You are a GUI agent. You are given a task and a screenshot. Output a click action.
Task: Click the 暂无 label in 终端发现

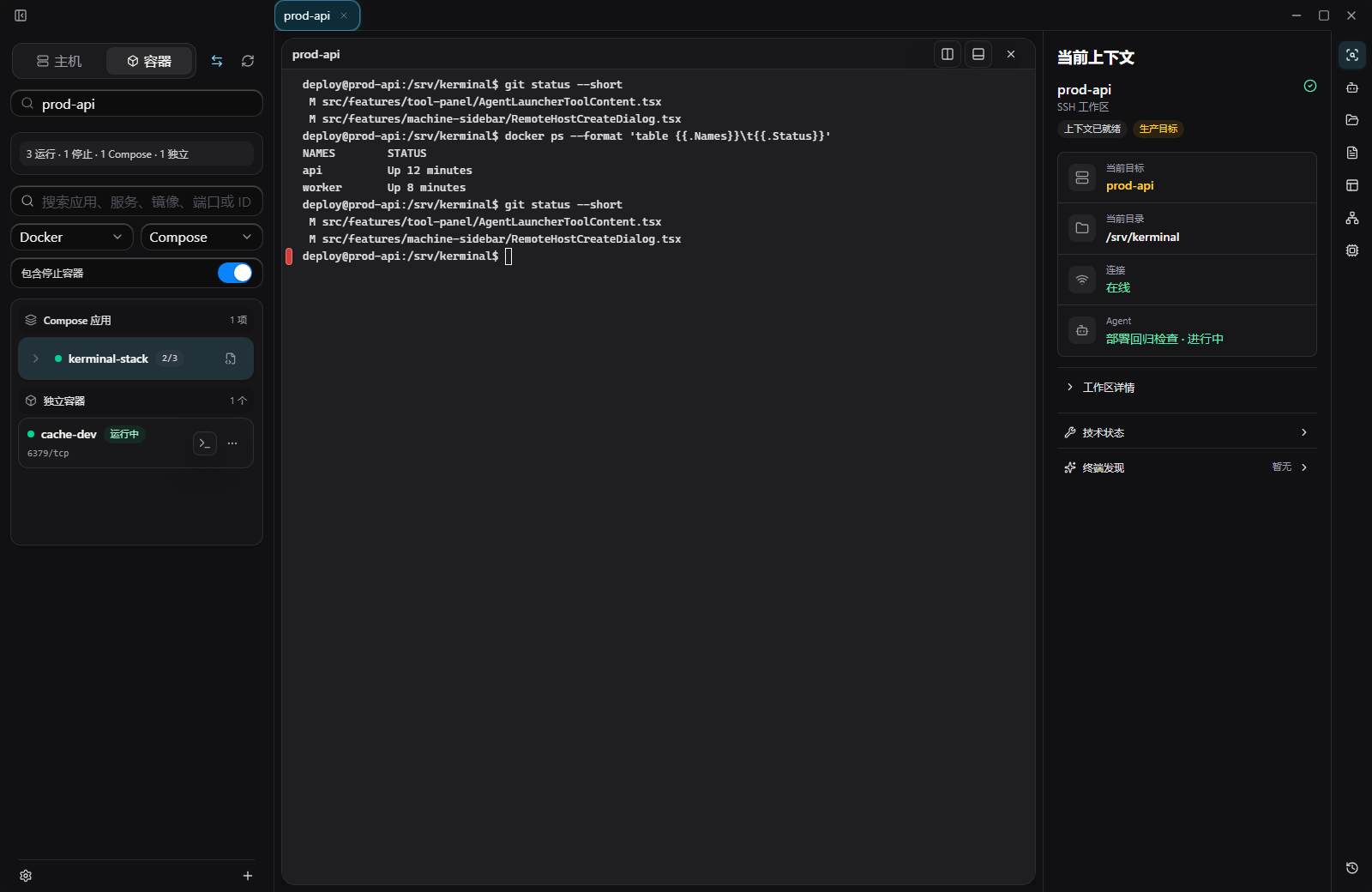[1282, 467]
